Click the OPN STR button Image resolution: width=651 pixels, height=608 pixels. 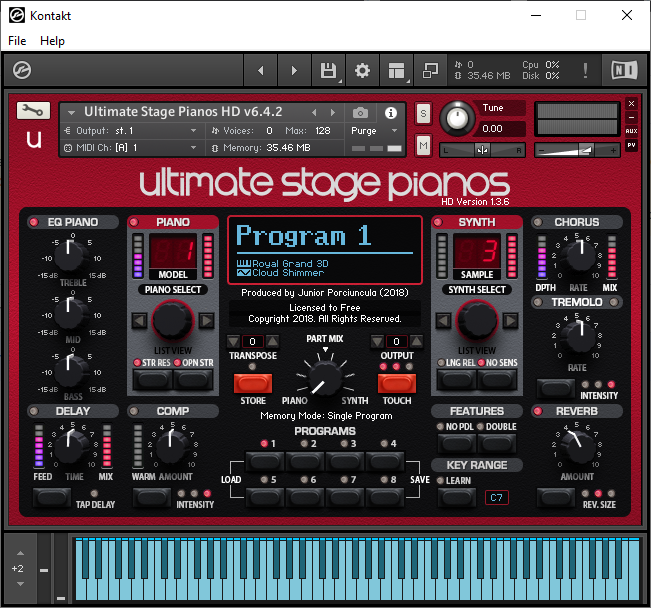coord(193,379)
